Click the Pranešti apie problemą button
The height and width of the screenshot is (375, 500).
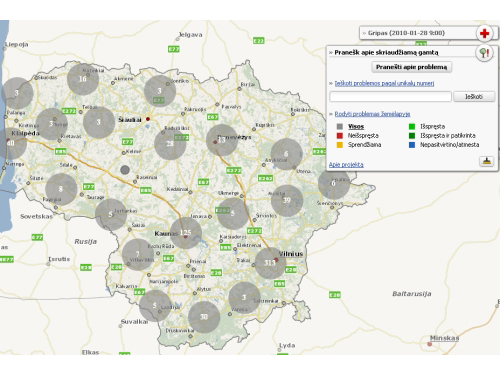pyautogui.click(x=411, y=67)
